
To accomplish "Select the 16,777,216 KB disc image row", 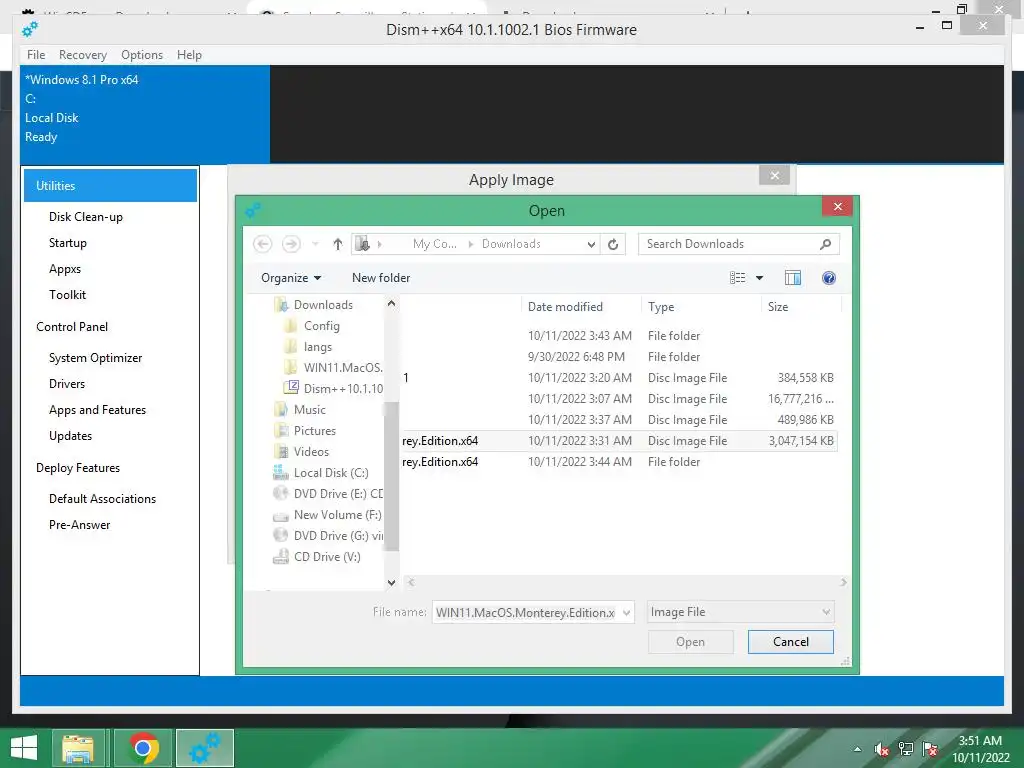I will (618, 399).
